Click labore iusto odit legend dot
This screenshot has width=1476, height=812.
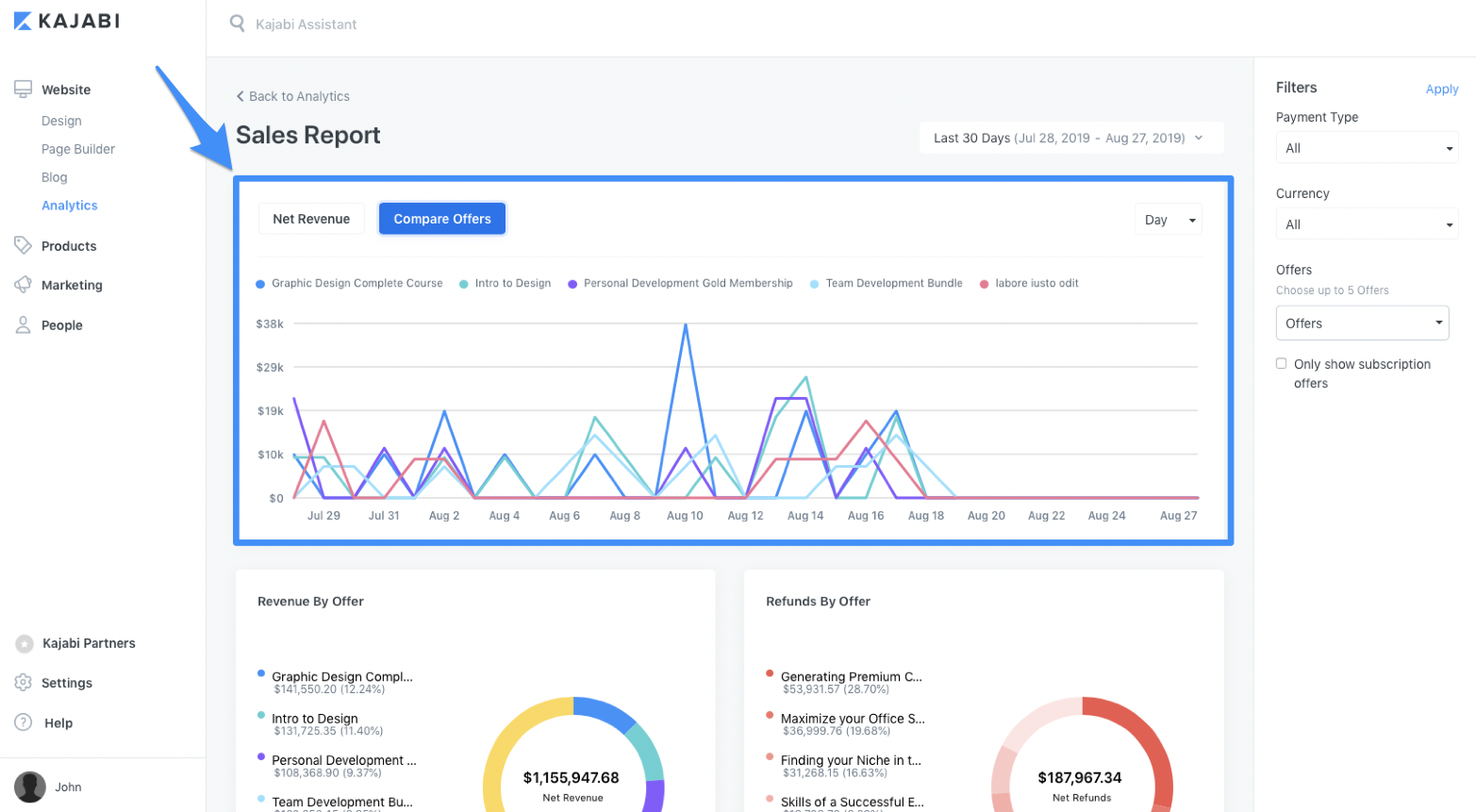click(985, 284)
